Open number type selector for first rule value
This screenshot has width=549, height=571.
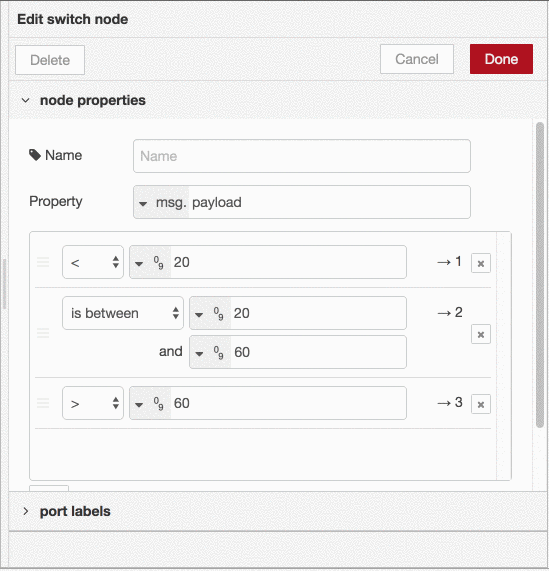150,262
